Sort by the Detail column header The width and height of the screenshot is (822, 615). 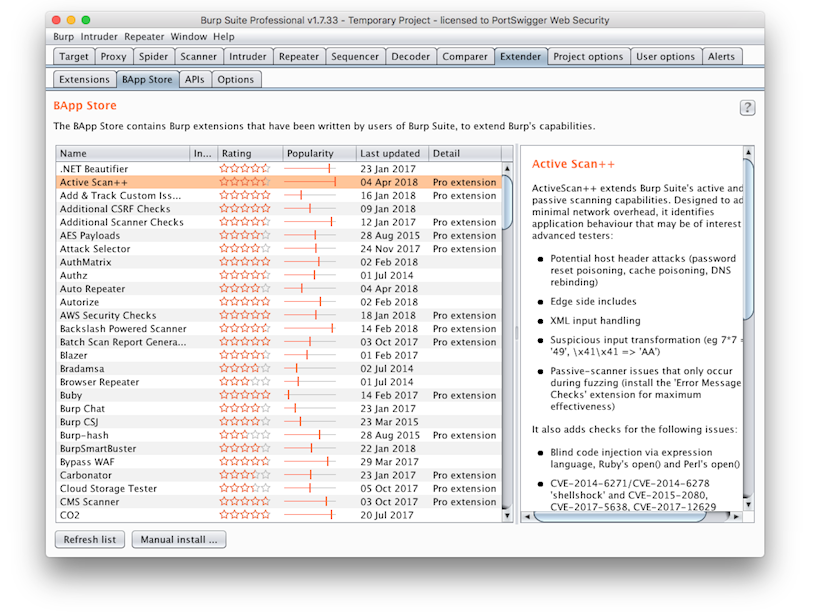[x=464, y=154]
